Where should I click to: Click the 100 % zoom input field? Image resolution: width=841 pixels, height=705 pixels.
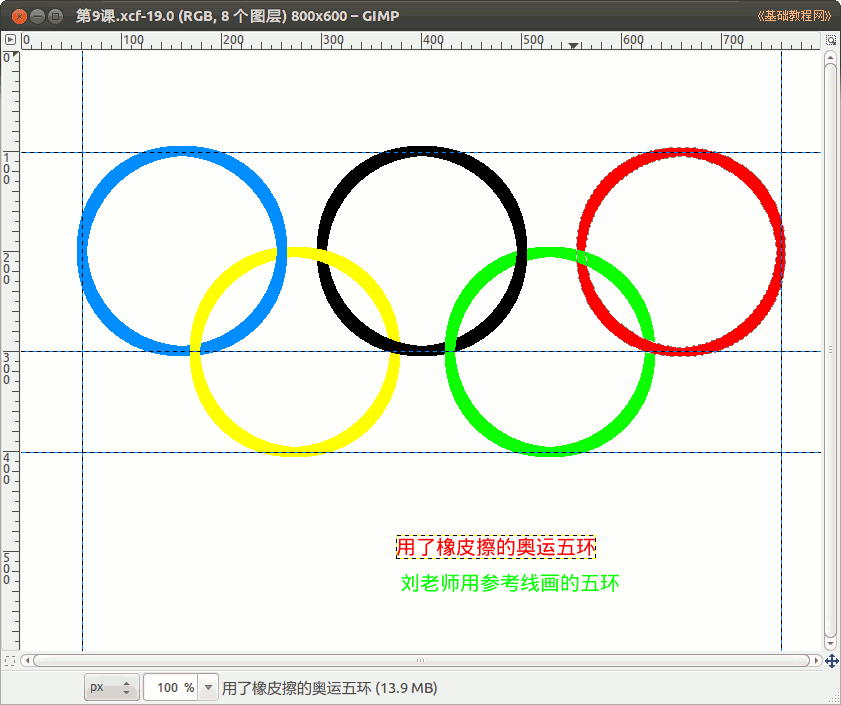point(171,687)
